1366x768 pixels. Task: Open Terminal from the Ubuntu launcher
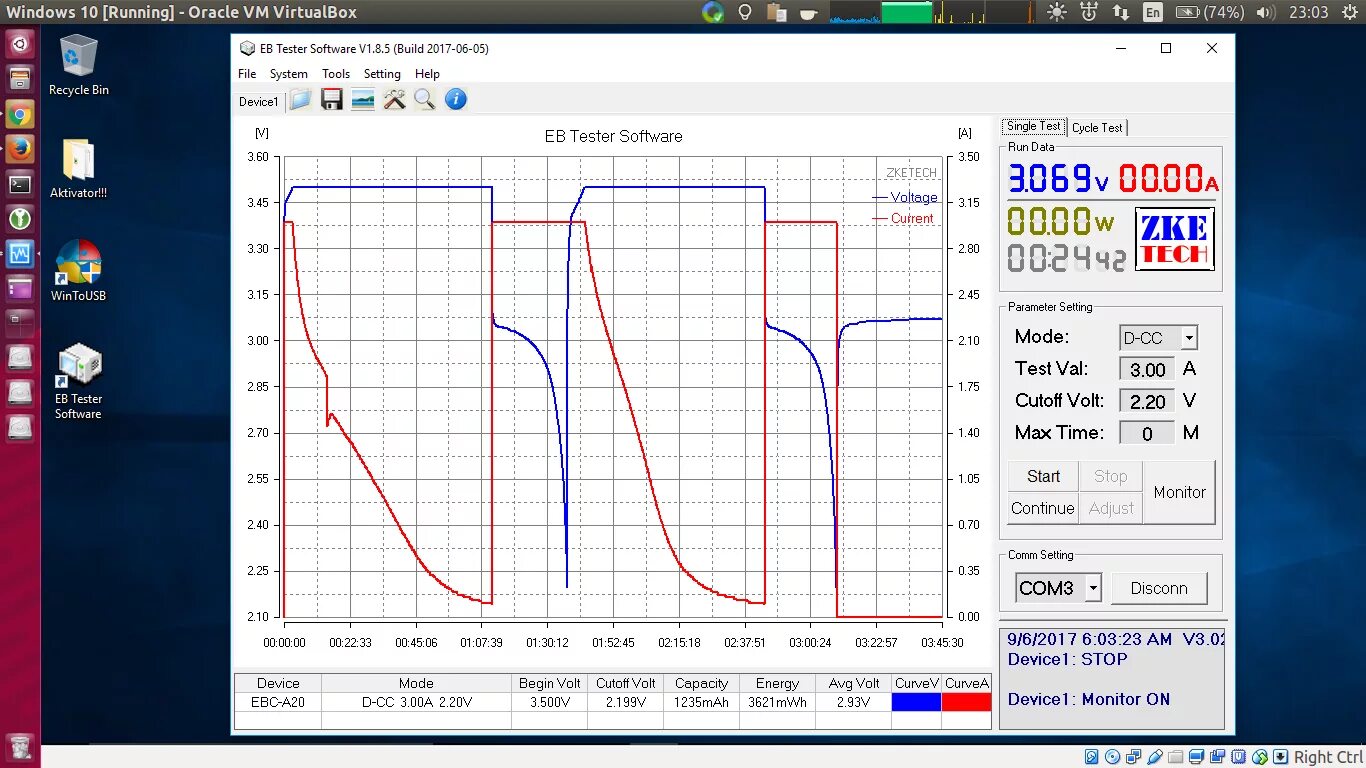click(20, 184)
